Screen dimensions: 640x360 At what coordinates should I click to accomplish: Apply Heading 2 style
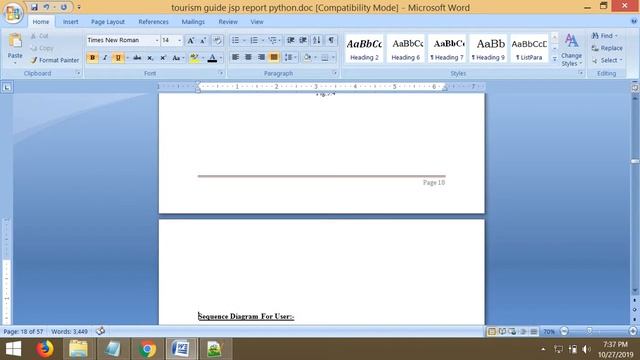click(364, 49)
